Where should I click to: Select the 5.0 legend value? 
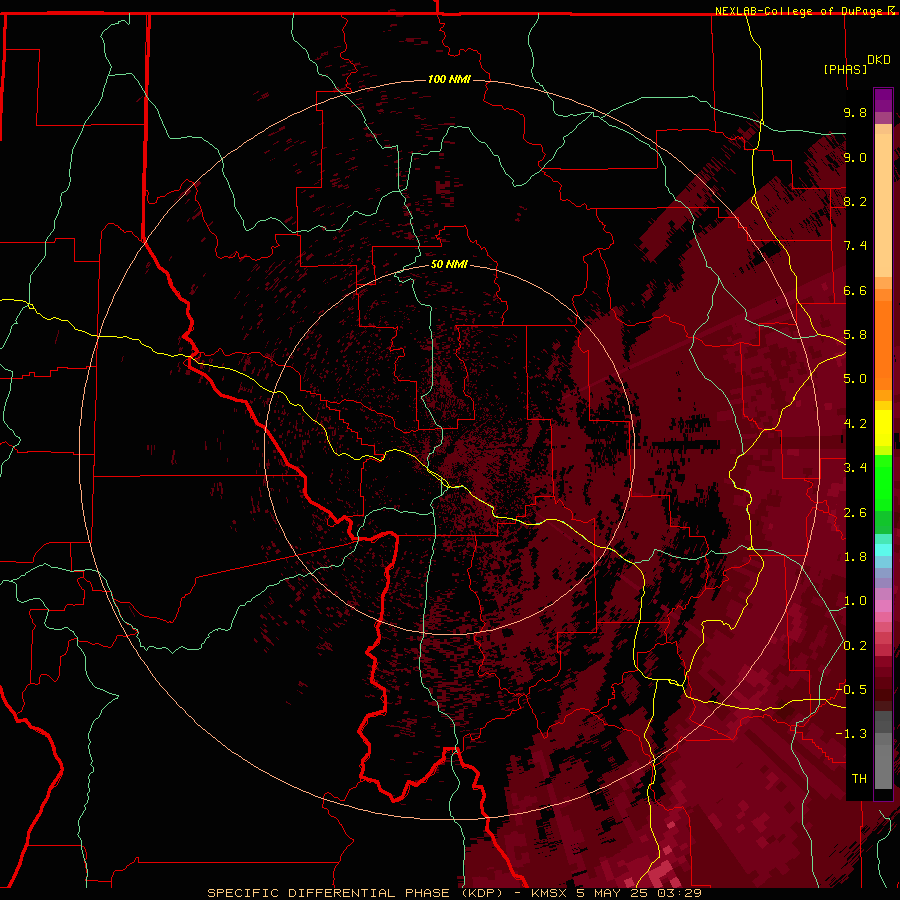point(855,379)
